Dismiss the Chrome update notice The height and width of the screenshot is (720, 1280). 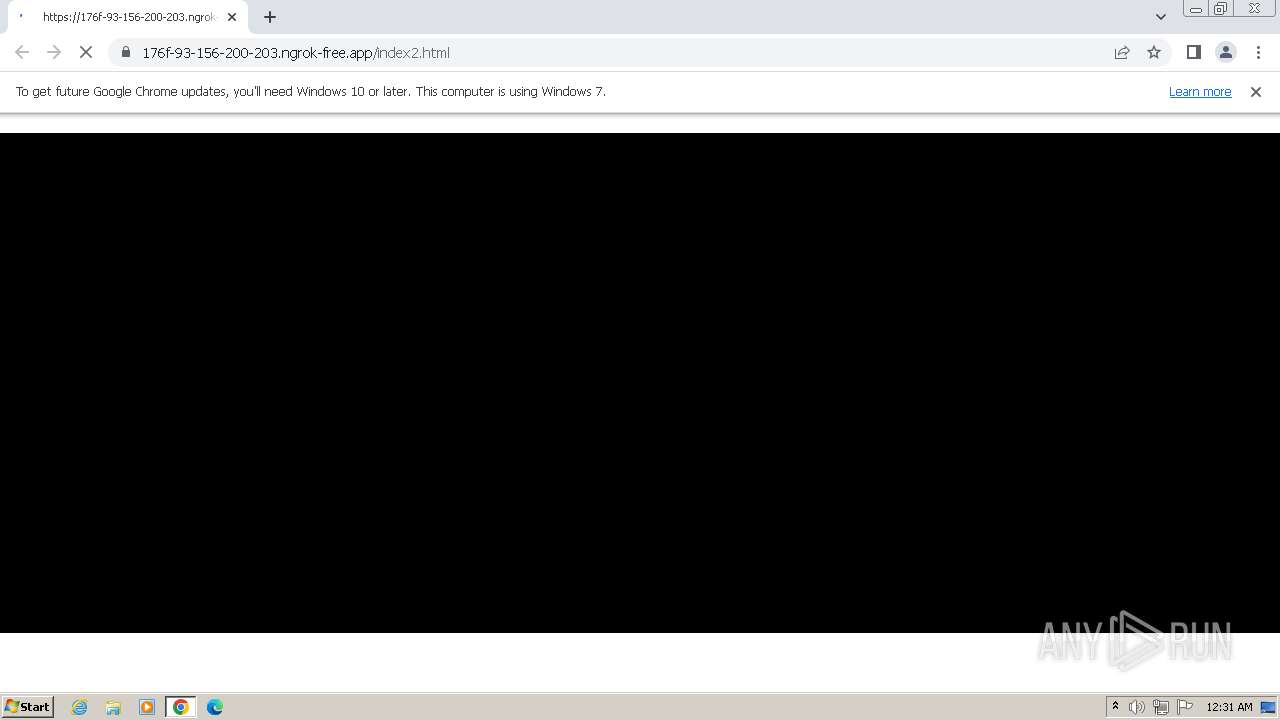point(1256,91)
